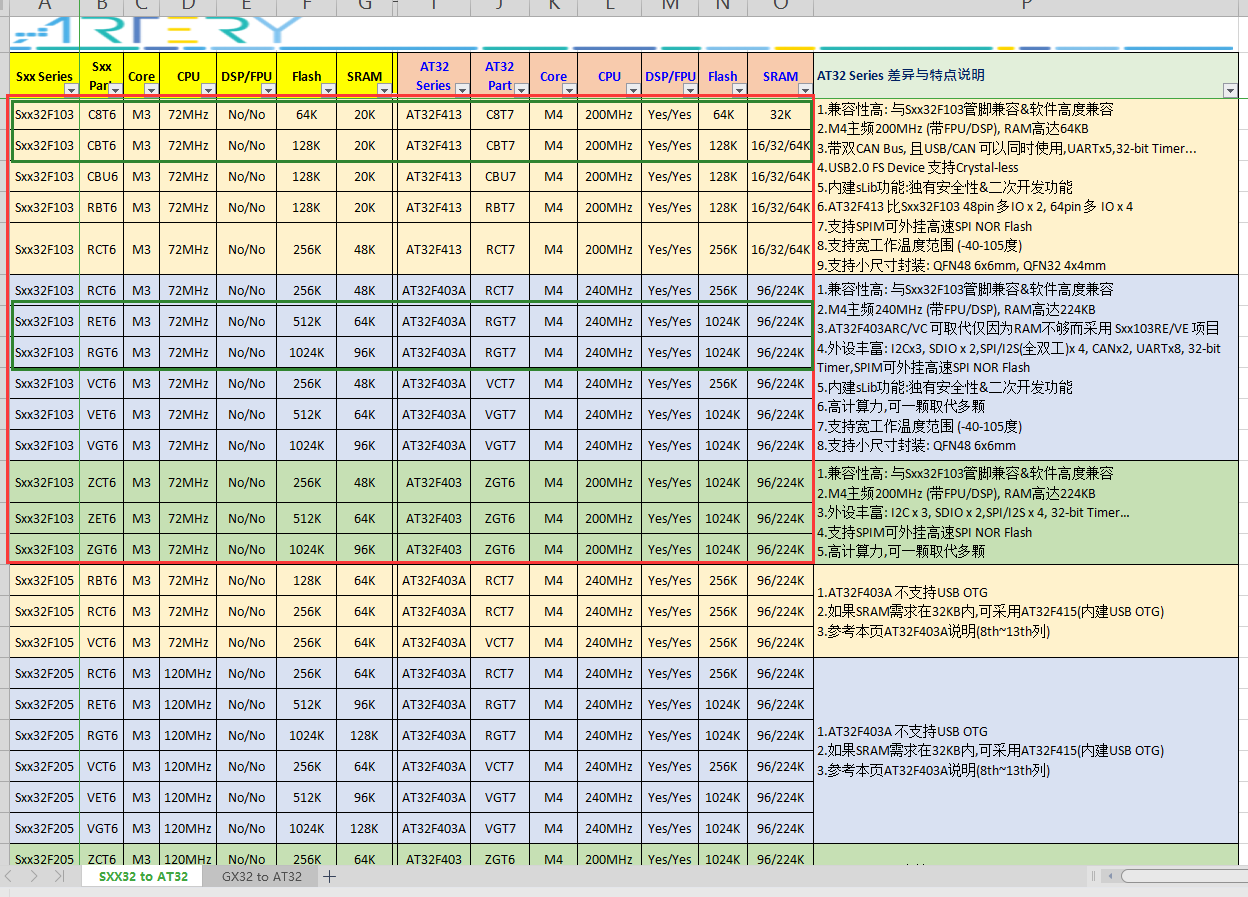Select the VGT6 cell in Sxx32F205 rows
This screenshot has height=897, width=1248.
tap(102, 828)
